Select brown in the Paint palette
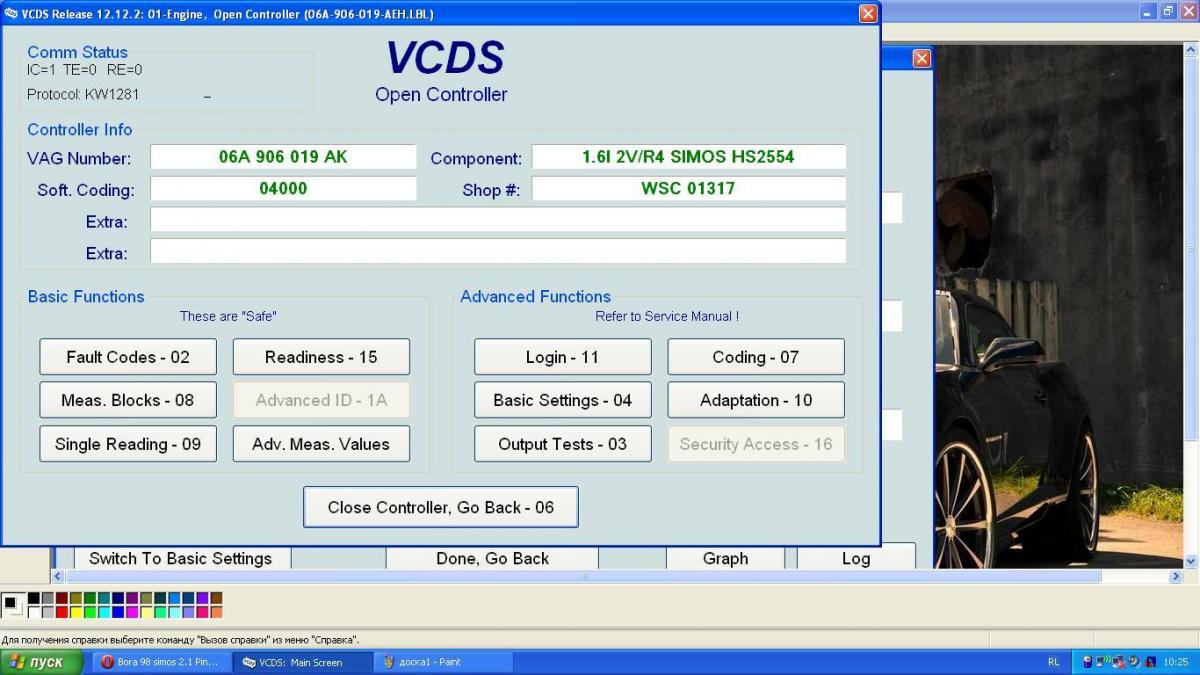Viewport: 1200px width, 675px height. [216, 598]
